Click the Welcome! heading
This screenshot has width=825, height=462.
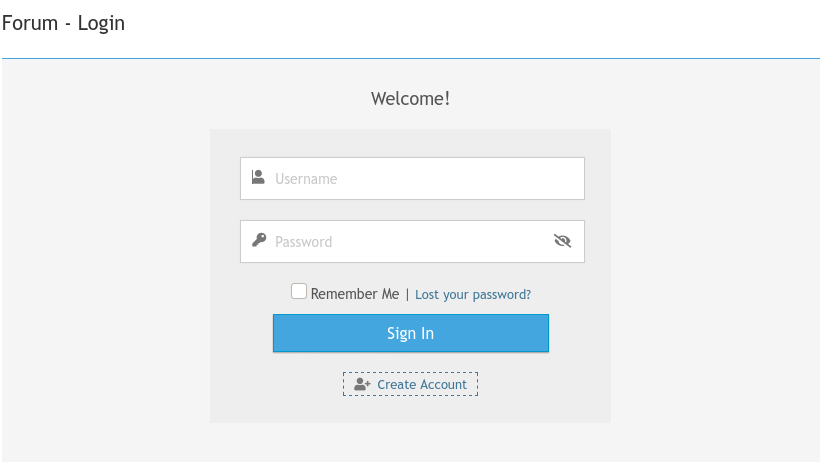click(x=410, y=98)
